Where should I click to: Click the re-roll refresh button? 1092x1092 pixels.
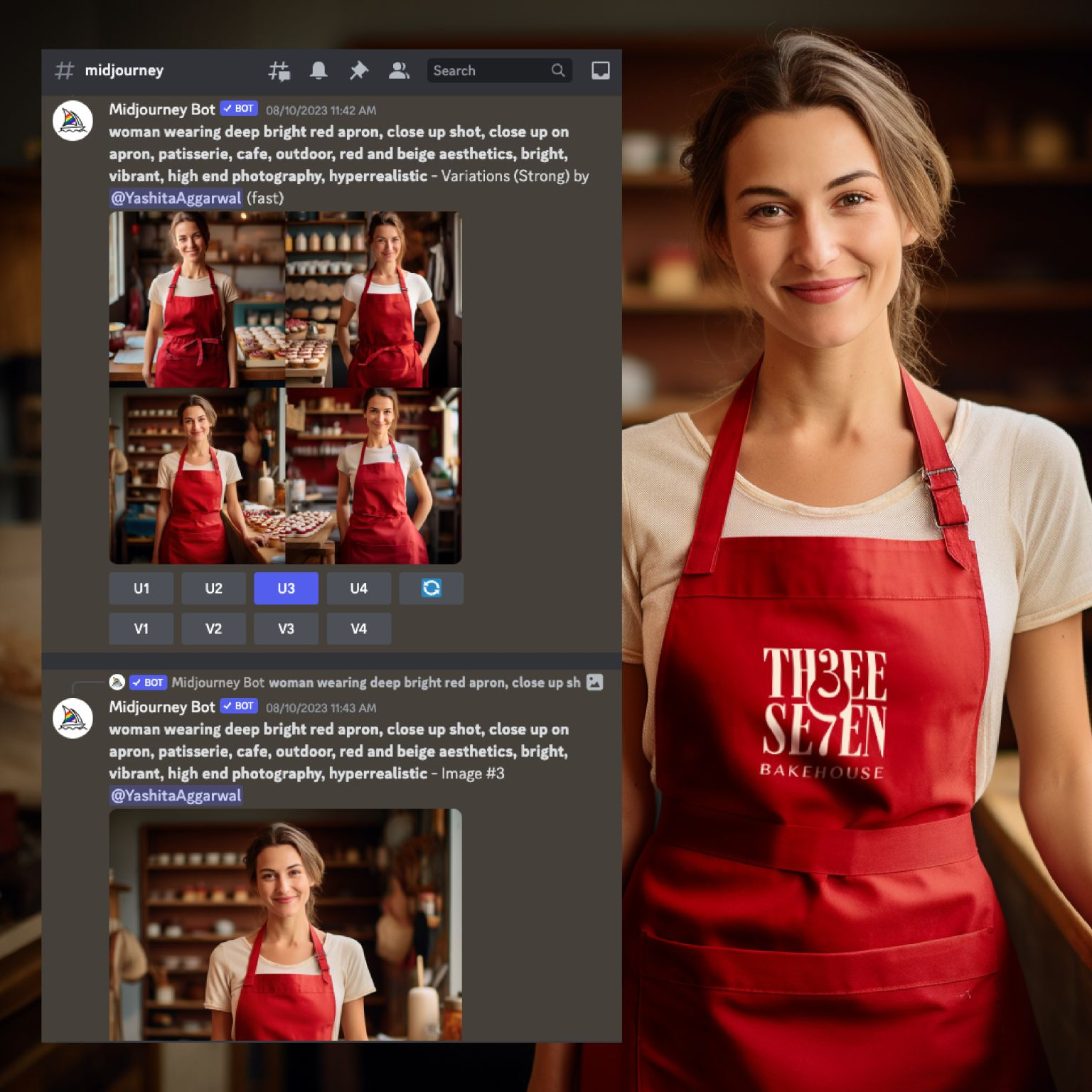click(431, 589)
